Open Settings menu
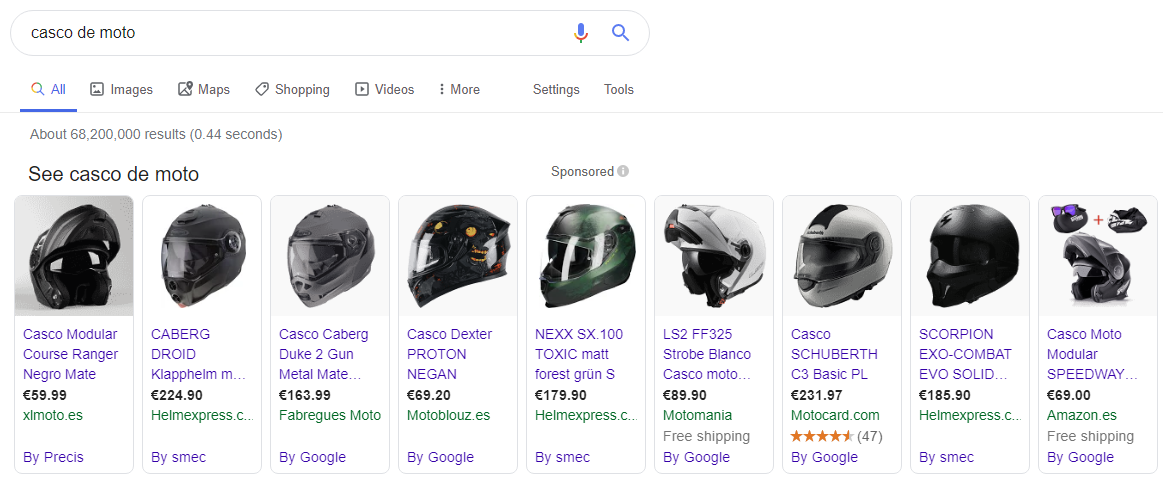 556,90
